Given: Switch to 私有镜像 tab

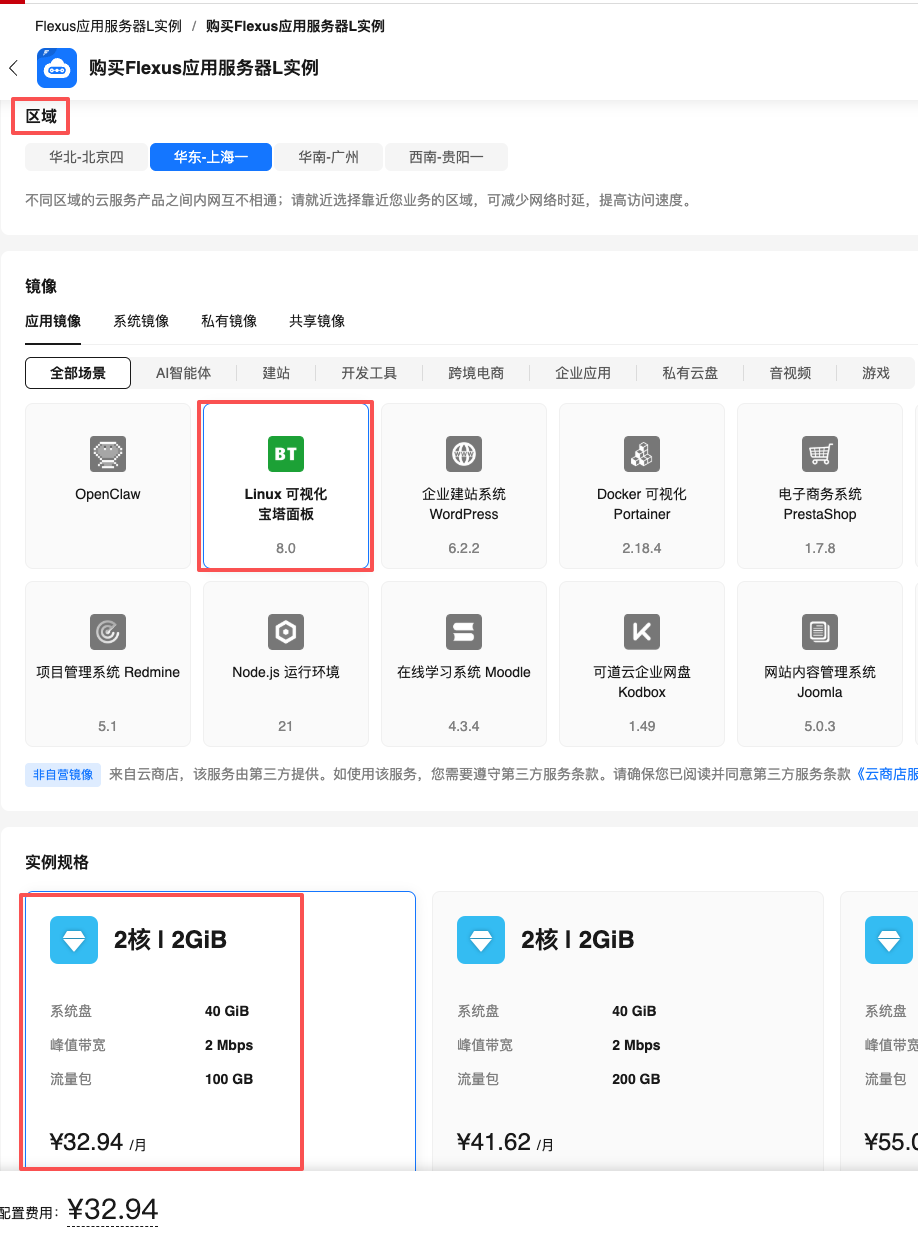Looking at the screenshot, I should click(x=229, y=321).
